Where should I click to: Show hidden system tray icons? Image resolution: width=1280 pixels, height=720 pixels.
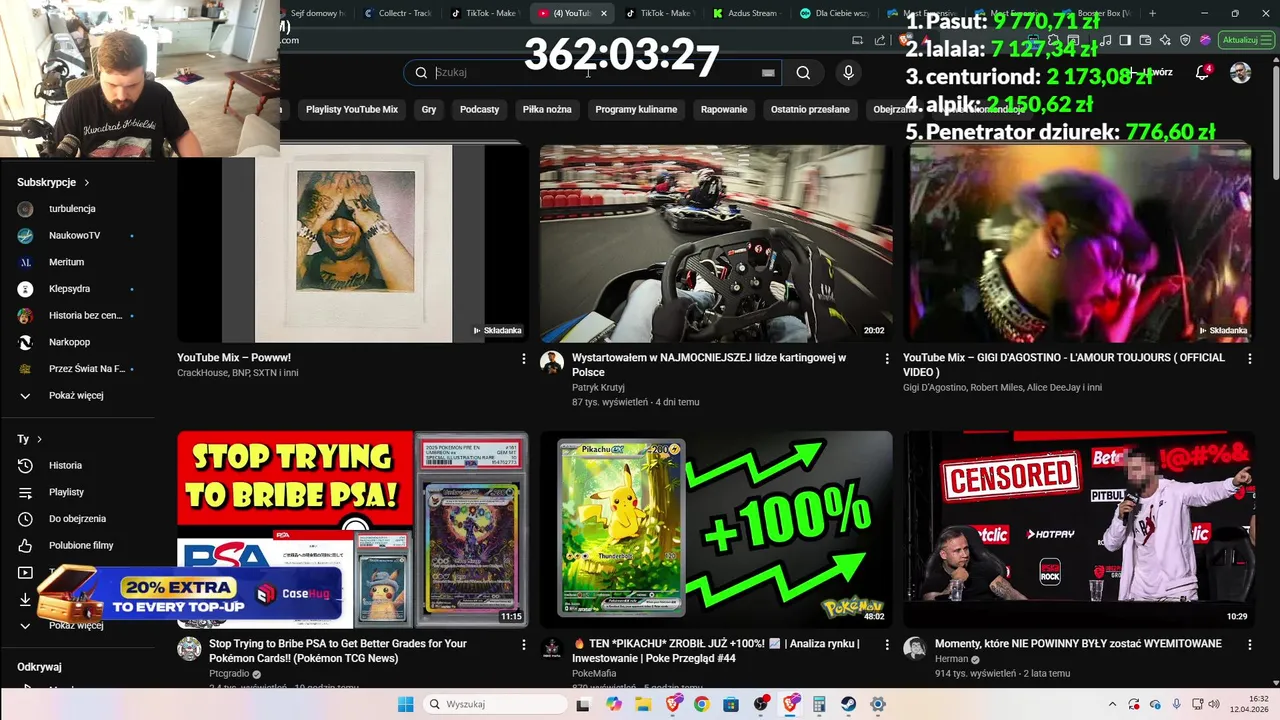1112,704
